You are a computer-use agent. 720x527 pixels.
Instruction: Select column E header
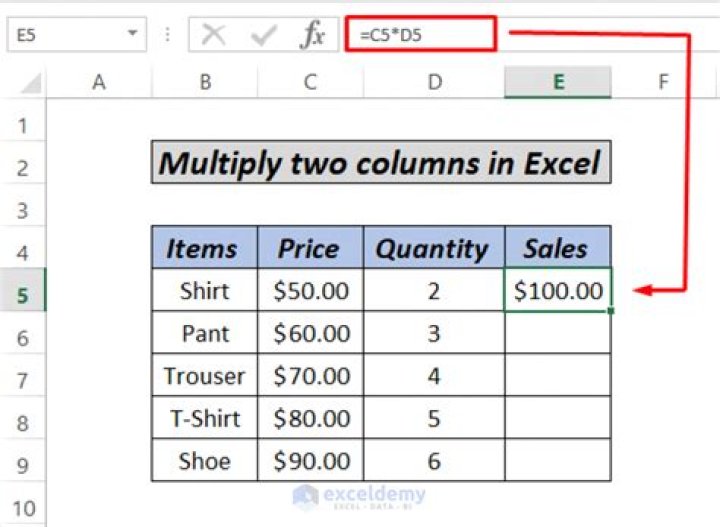coord(558,82)
